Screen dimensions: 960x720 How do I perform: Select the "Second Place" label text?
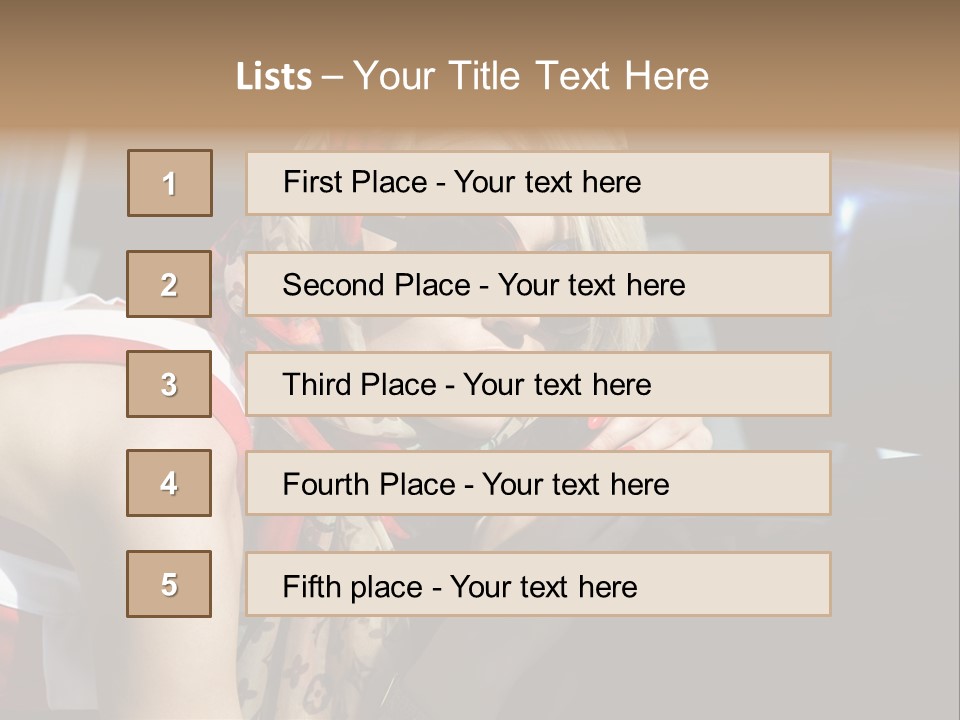tap(374, 285)
